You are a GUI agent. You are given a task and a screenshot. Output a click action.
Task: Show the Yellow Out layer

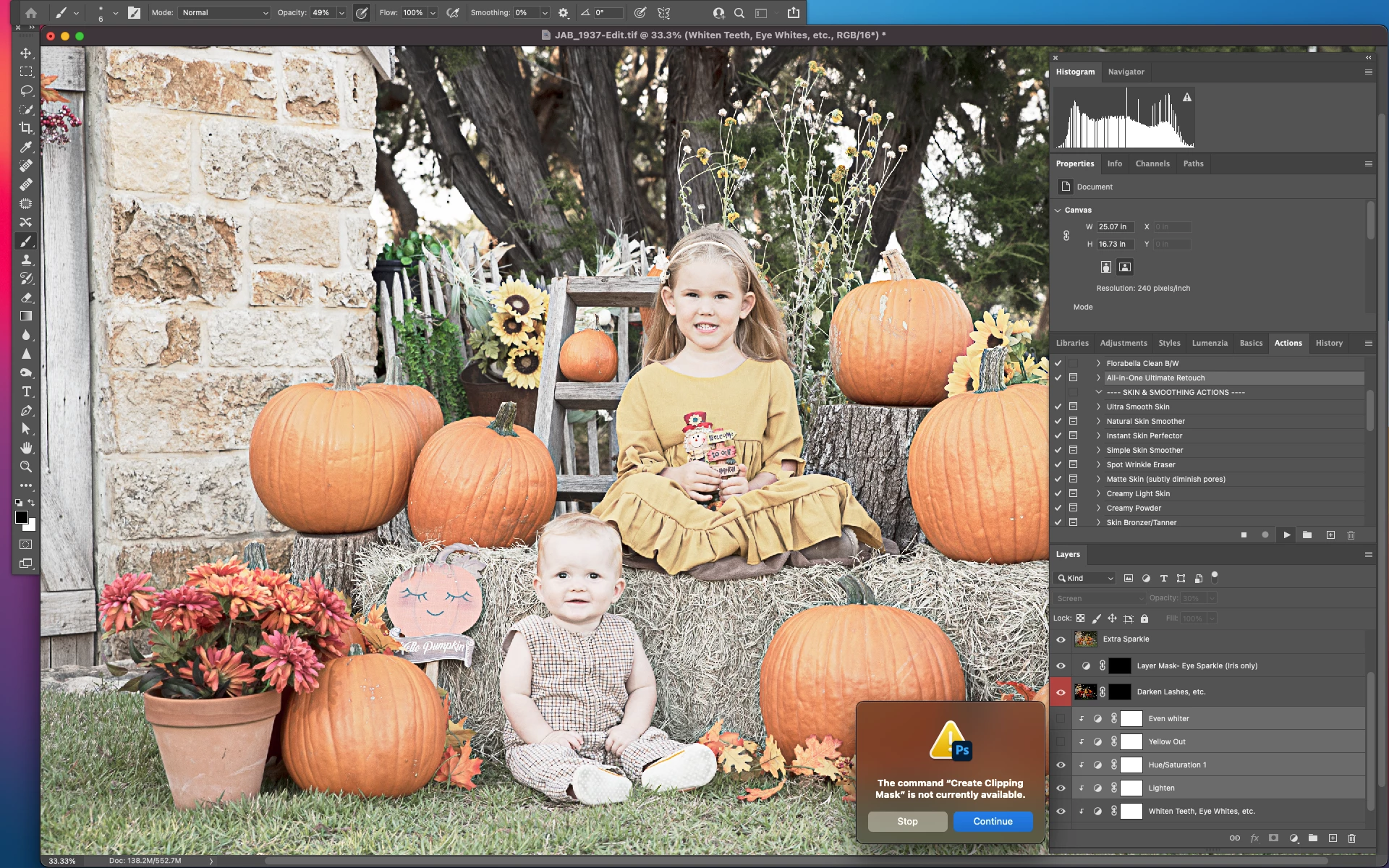[x=1061, y=741]
